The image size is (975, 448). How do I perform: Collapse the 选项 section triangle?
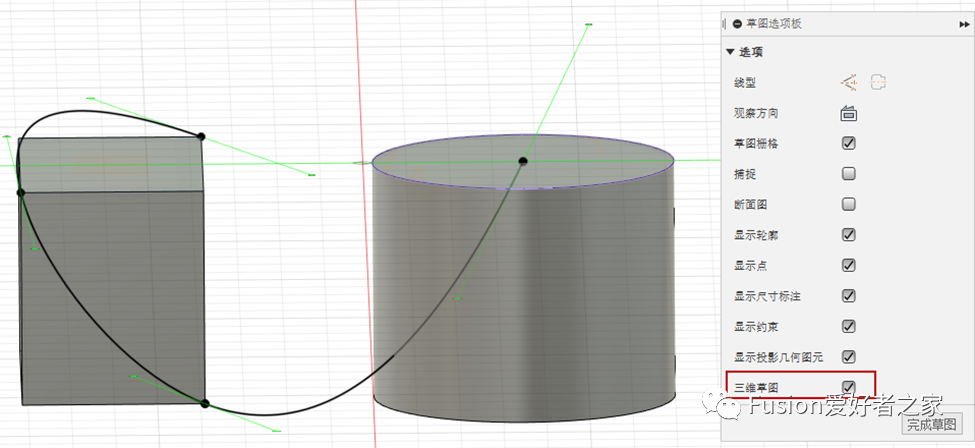(730, 52)
